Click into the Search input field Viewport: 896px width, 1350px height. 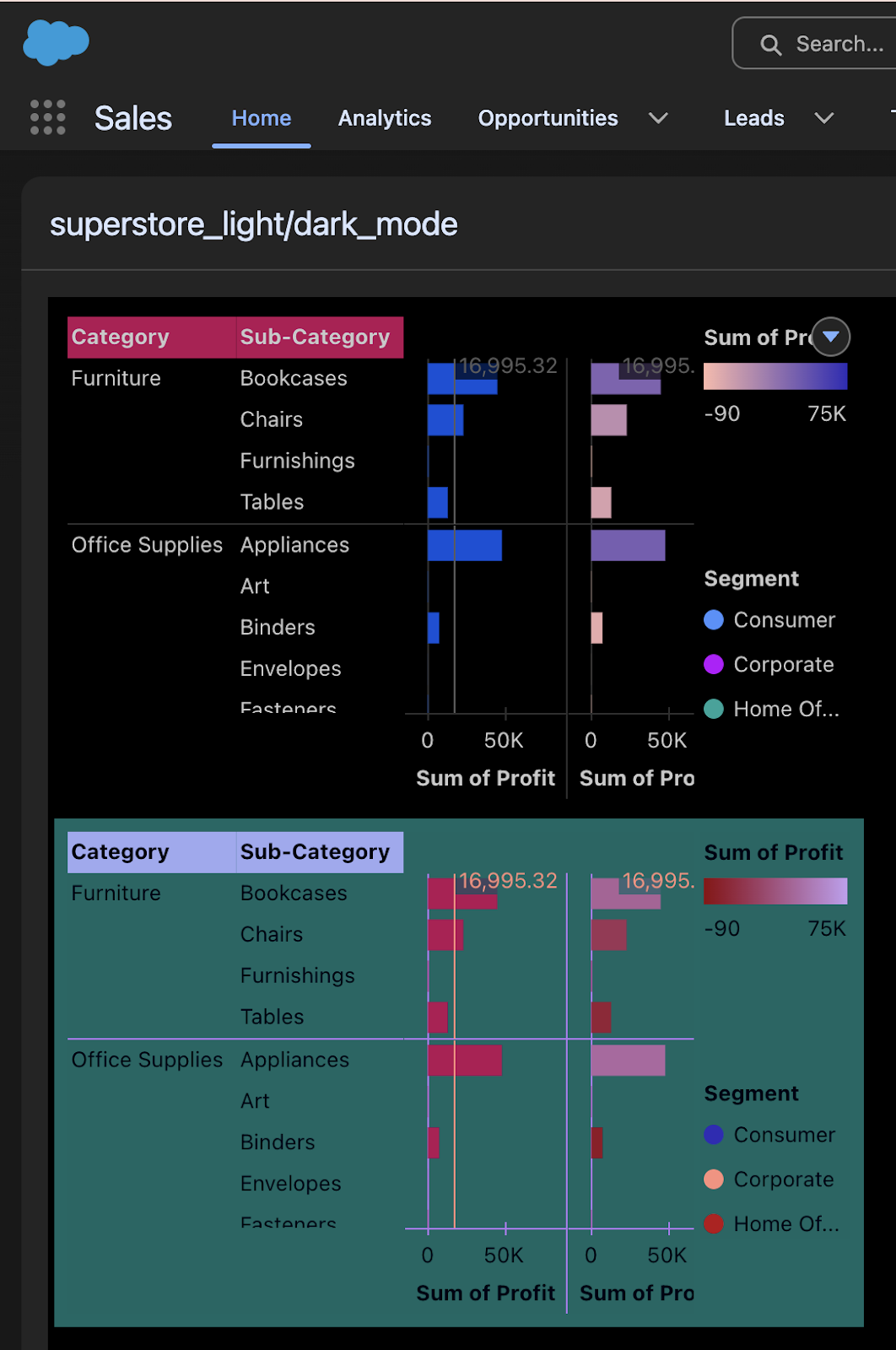[827, 44]
